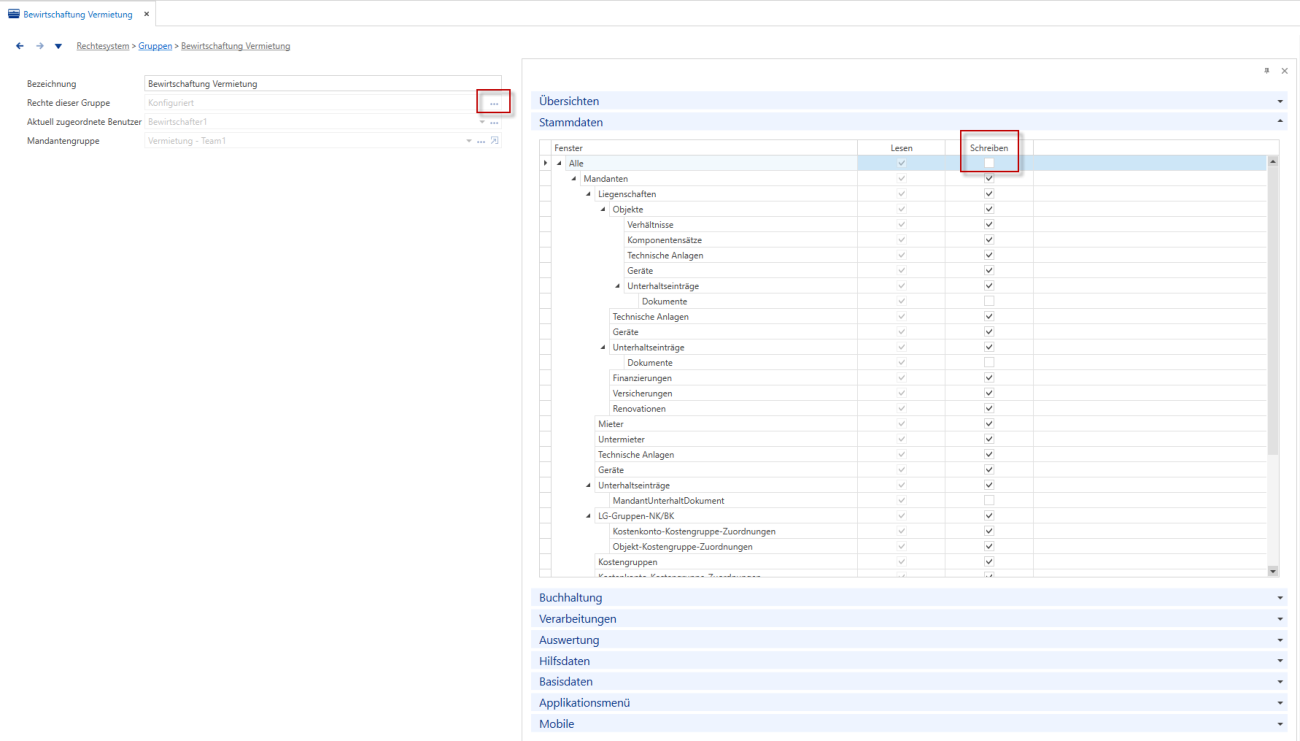Toggle Lesen checkbox for Finanzierungen
This screenshot has width=1300, height=741.
click(x=901, y=378)
